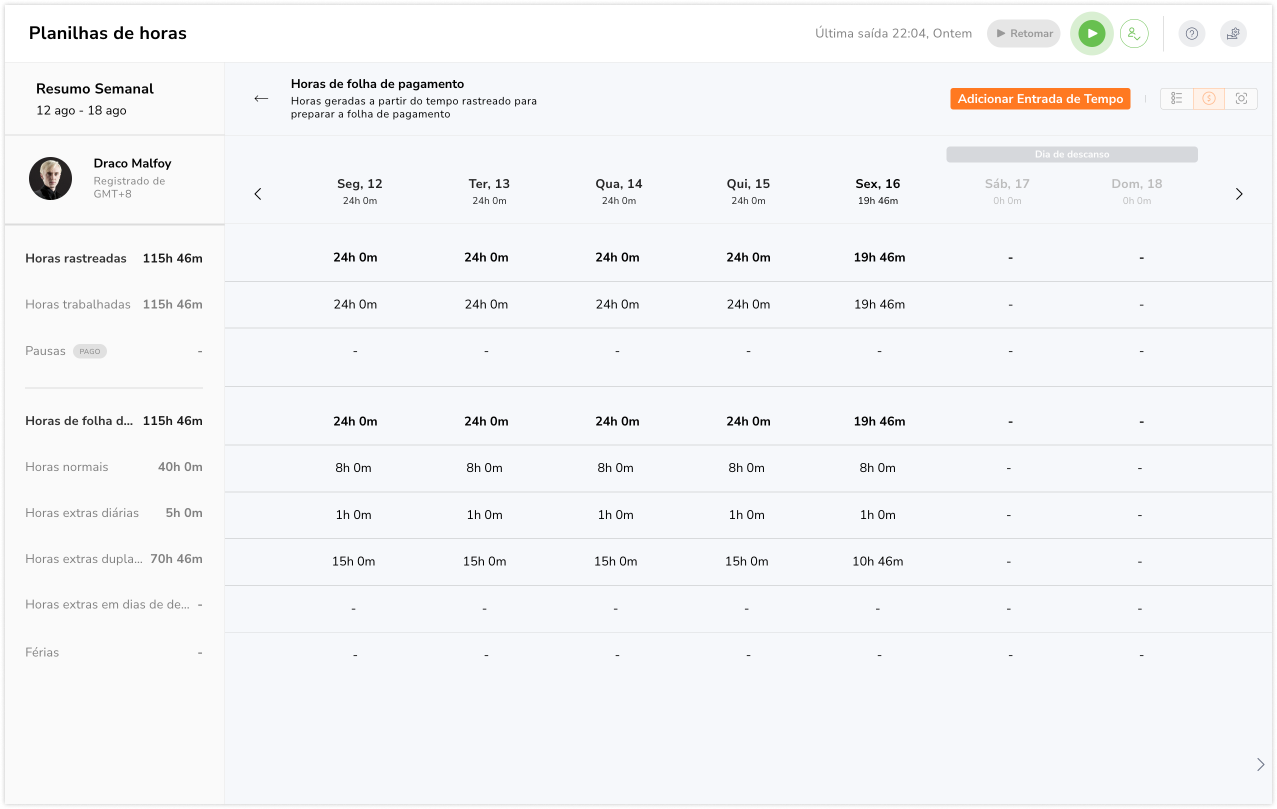Open Draco Malfoy's avatar picture

coord(50,179)
